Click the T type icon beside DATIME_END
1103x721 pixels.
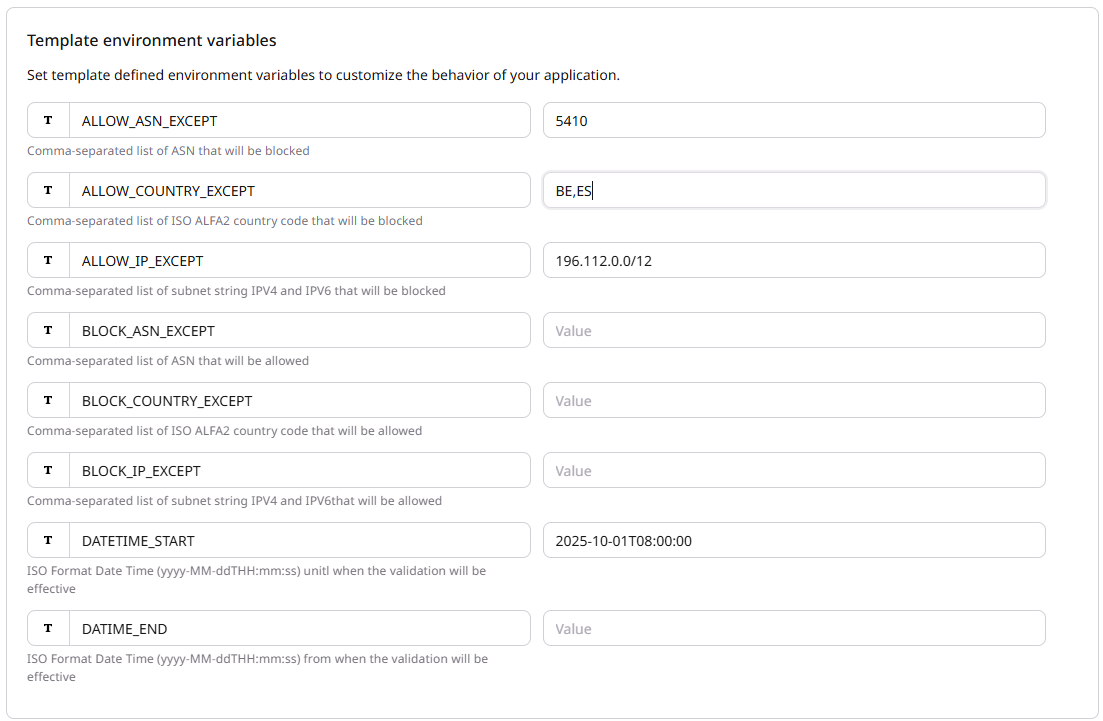tap(48, 628)
